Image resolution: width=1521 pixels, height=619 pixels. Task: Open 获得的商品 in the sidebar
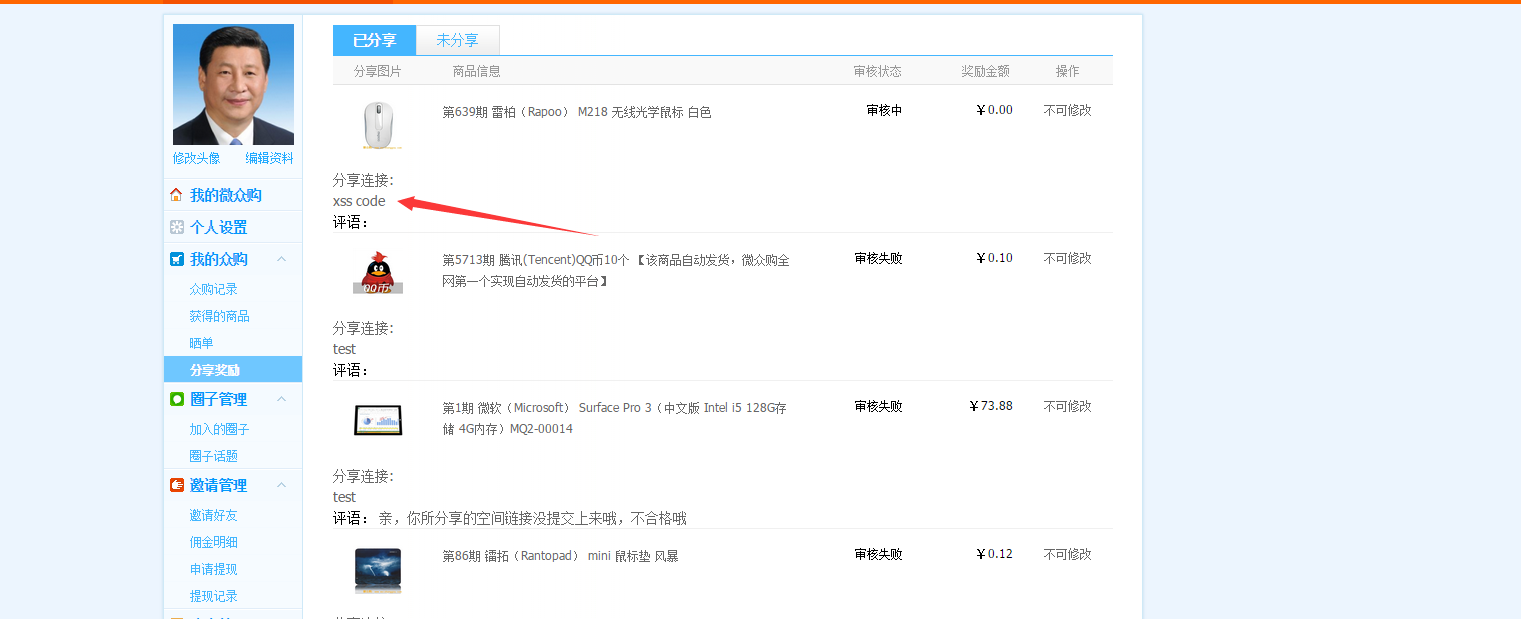tap(219, 316)
